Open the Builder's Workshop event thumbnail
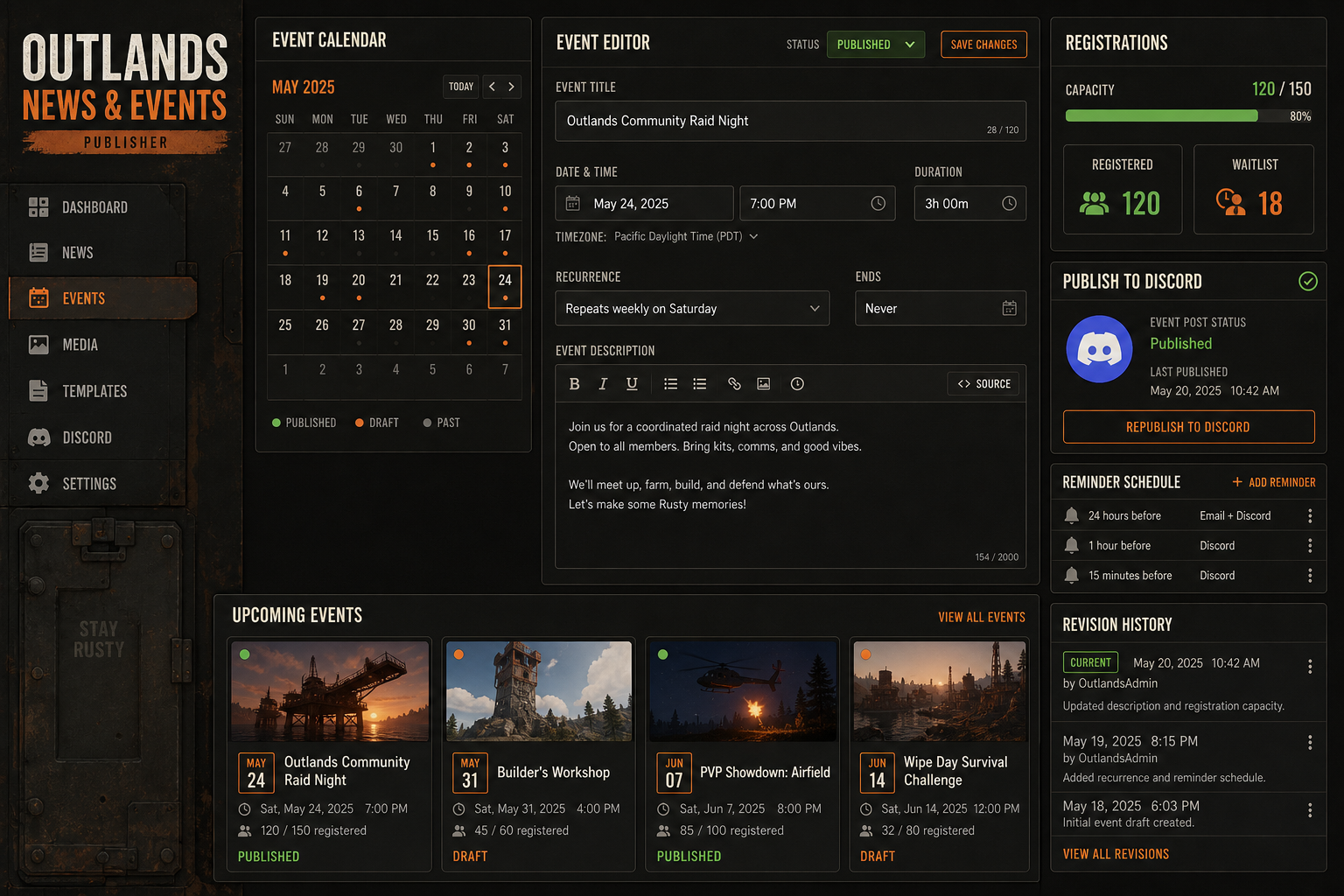The image size is (1344, 896). pyautogui.click(x=539, y=691)
